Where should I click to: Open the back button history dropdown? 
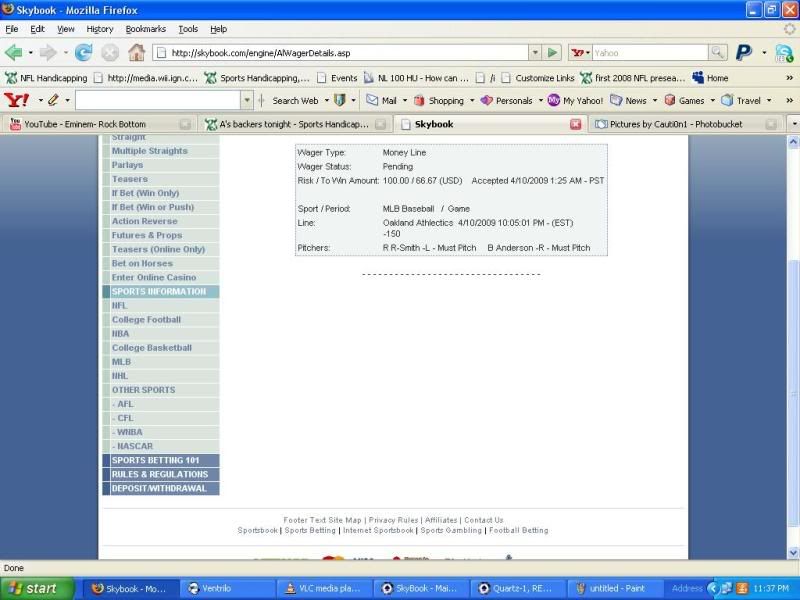(31, 53)
